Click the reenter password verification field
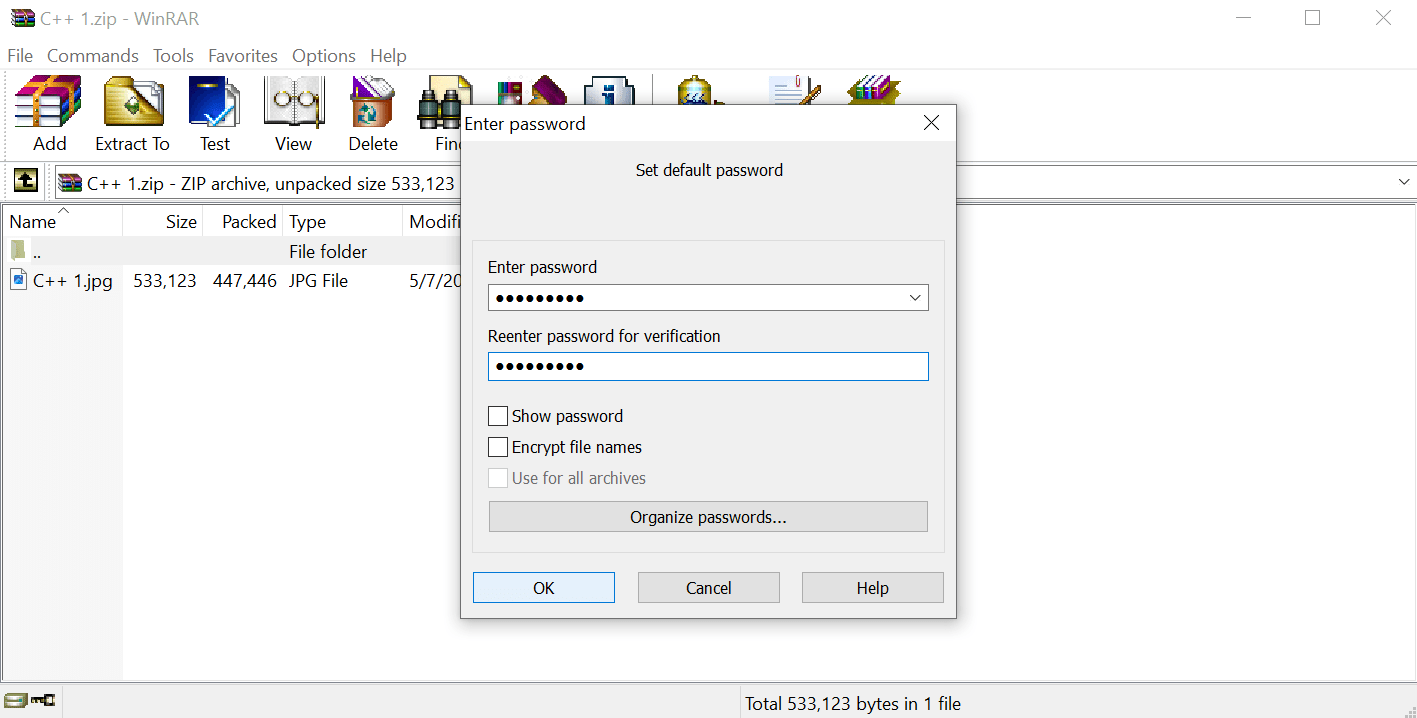The image size is (1417, 718). [707, 366]
